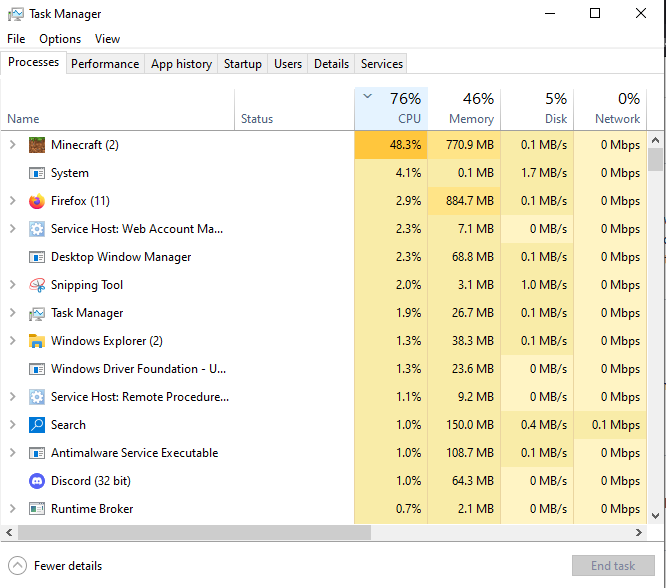Open the Options menu
This screenshot has width=666, height=588.
60,39
